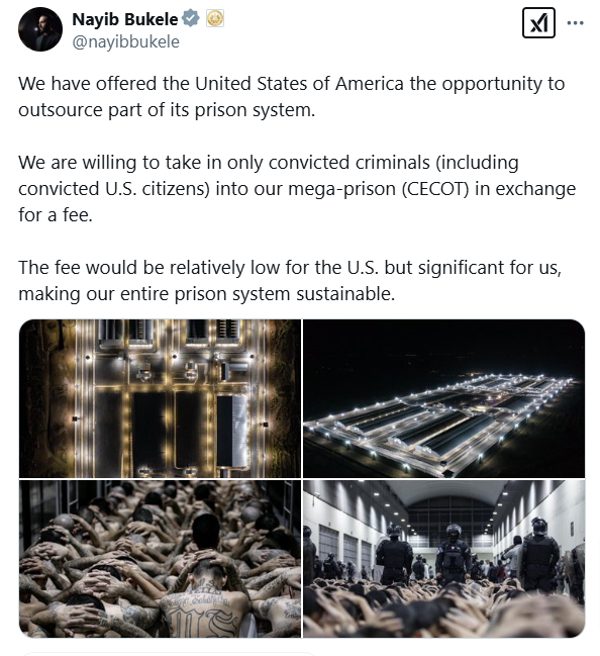Image resolution: width=600 pixels, height=656 pixels.
Task: Open the Grok explain-this-post icon
Action: 538,23
